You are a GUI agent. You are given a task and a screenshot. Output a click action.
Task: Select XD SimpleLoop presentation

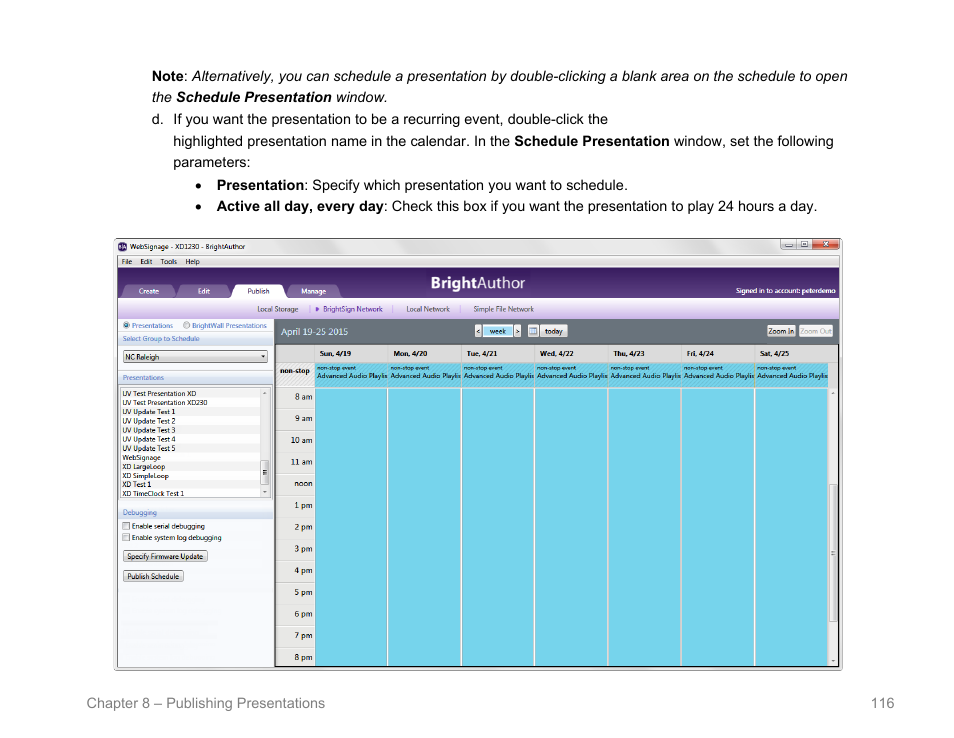(190, 476)
